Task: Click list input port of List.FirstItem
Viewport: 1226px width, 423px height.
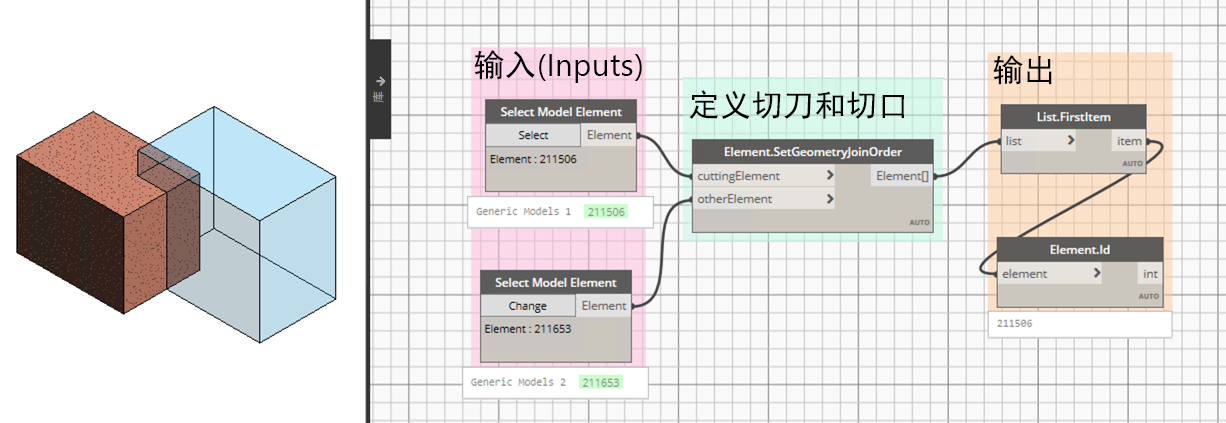Action: [1039, 141]
